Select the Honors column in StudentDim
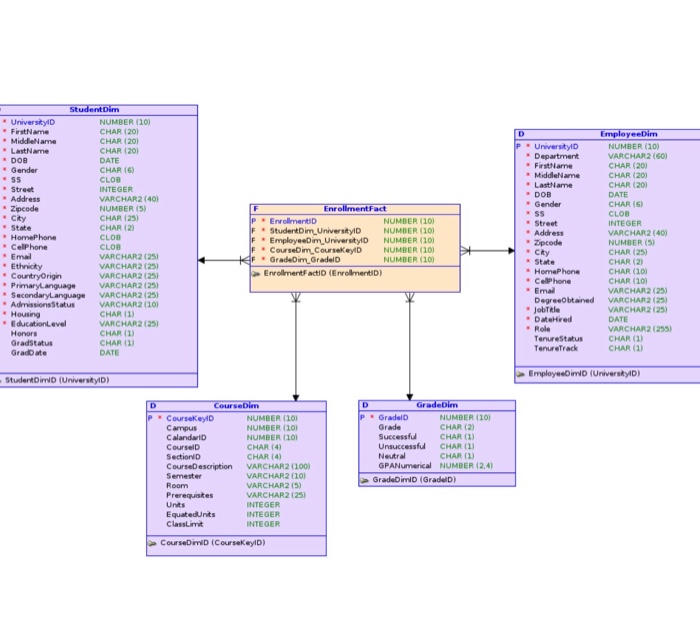The image size is (700, 622). [x=24, y=334]
